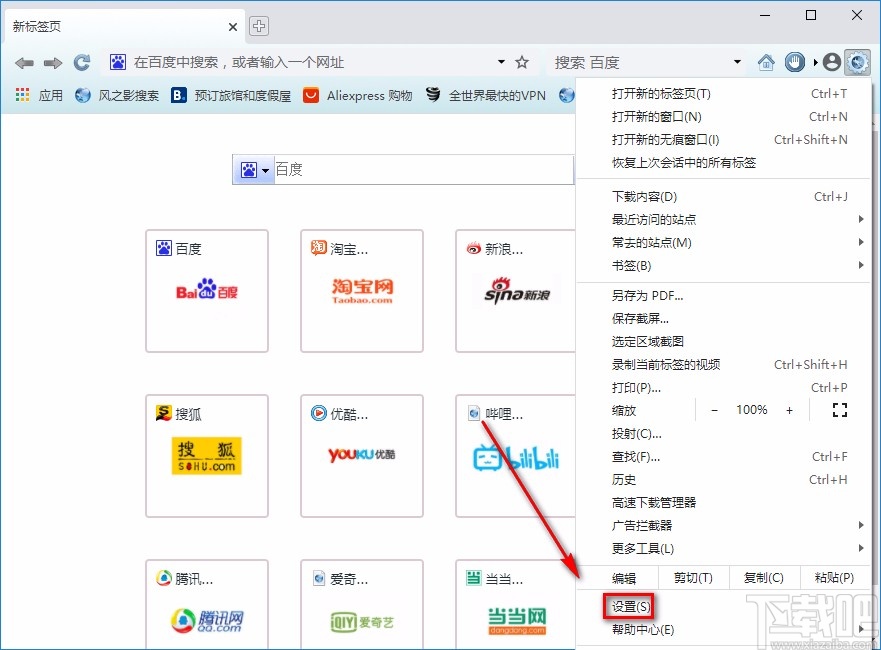Open search engine selector beside 百度 field
Viewport: 881px width, 650px height.
(254, 170)
